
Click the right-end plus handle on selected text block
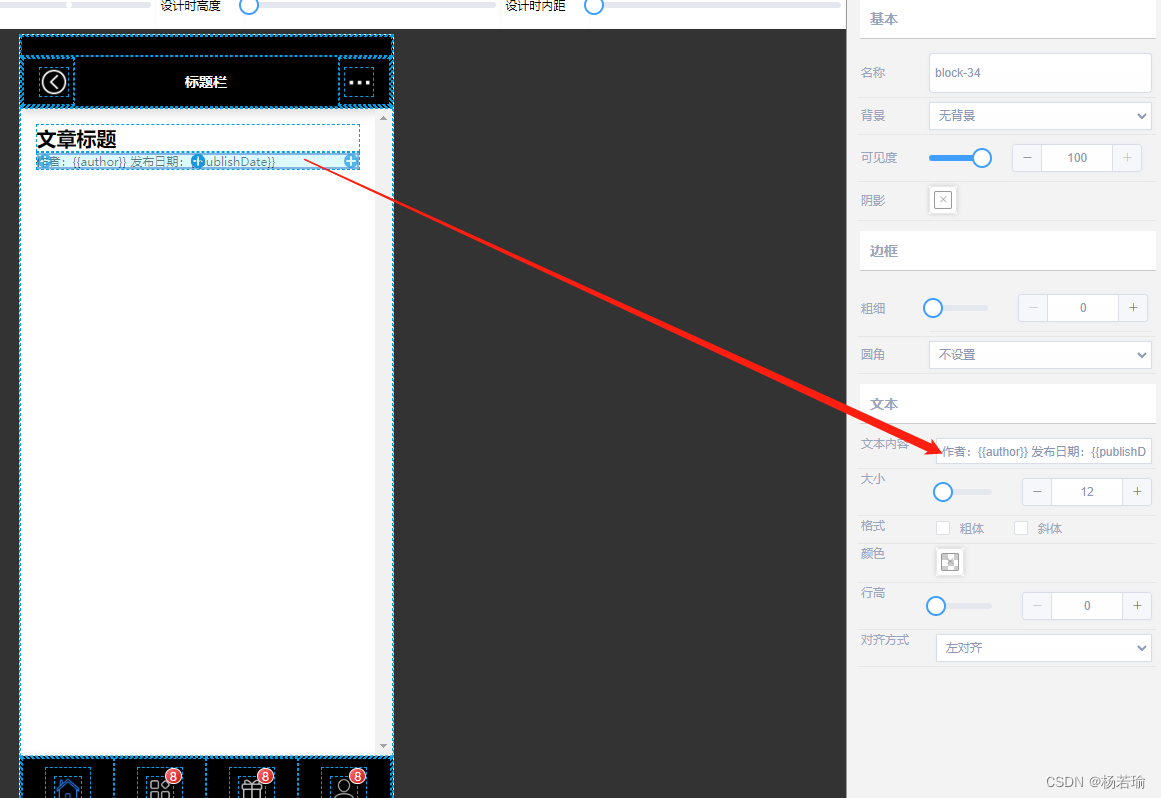(352, 161)
